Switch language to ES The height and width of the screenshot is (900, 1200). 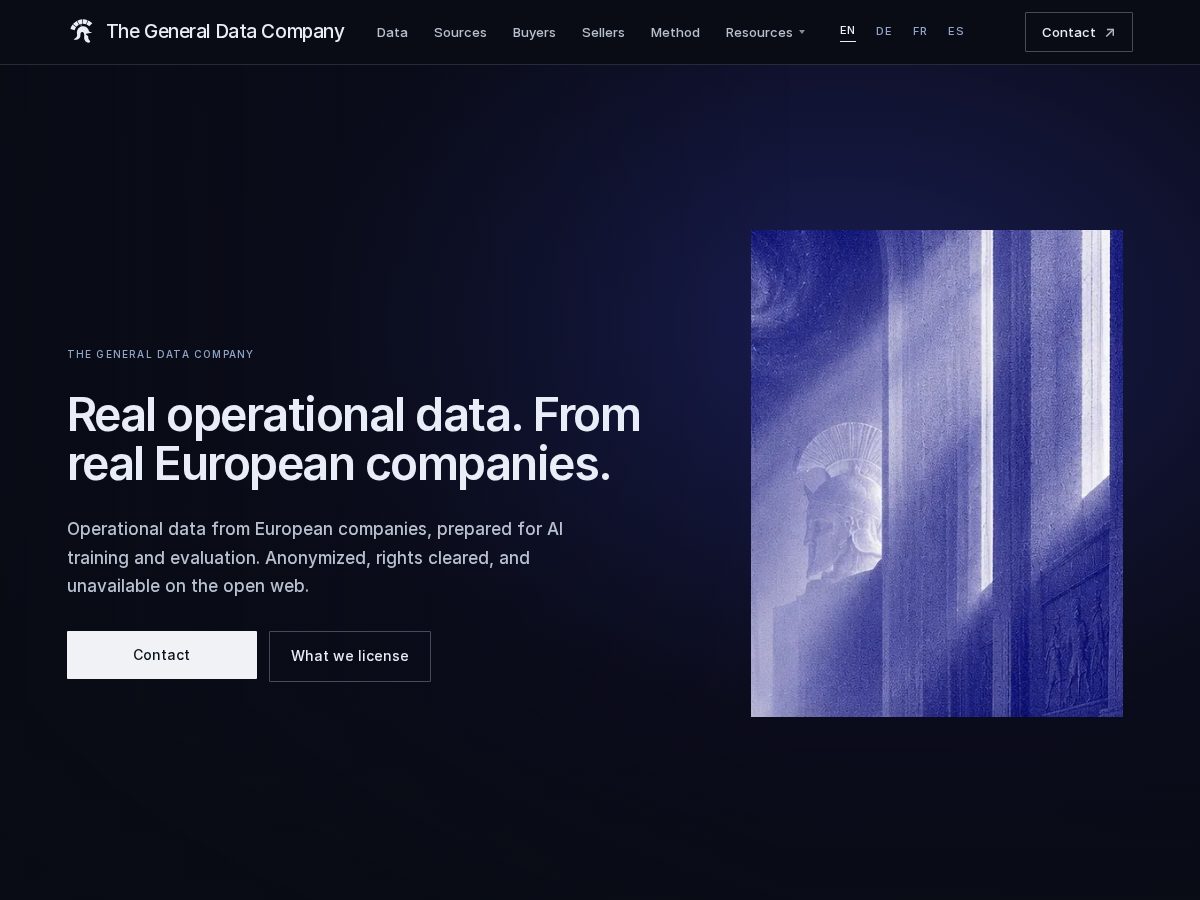coord(956,31)
